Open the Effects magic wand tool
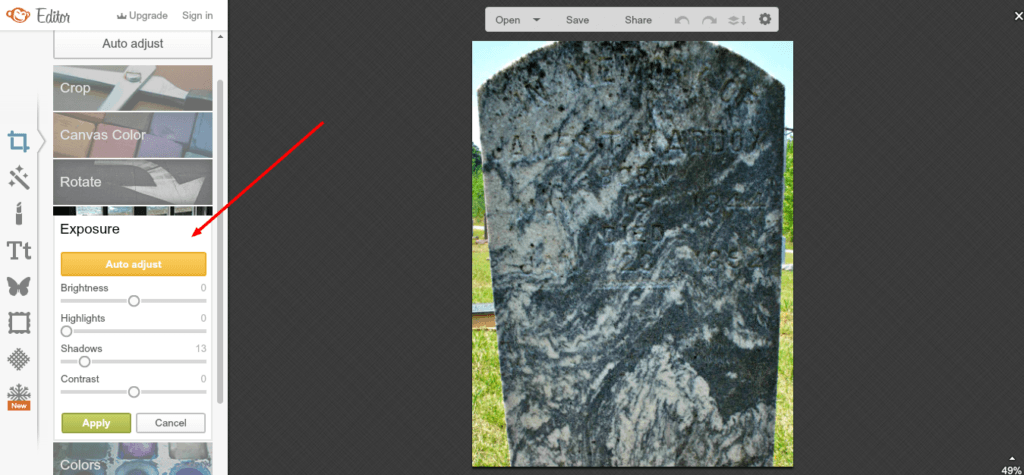Viewport: 1024px width, 475px height. click(x=18, y=178)
